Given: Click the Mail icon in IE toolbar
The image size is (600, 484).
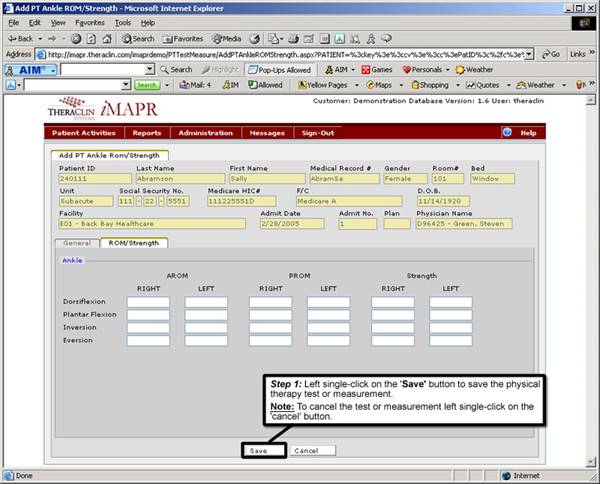Looking at the screenshot, I should click(273, 39).
